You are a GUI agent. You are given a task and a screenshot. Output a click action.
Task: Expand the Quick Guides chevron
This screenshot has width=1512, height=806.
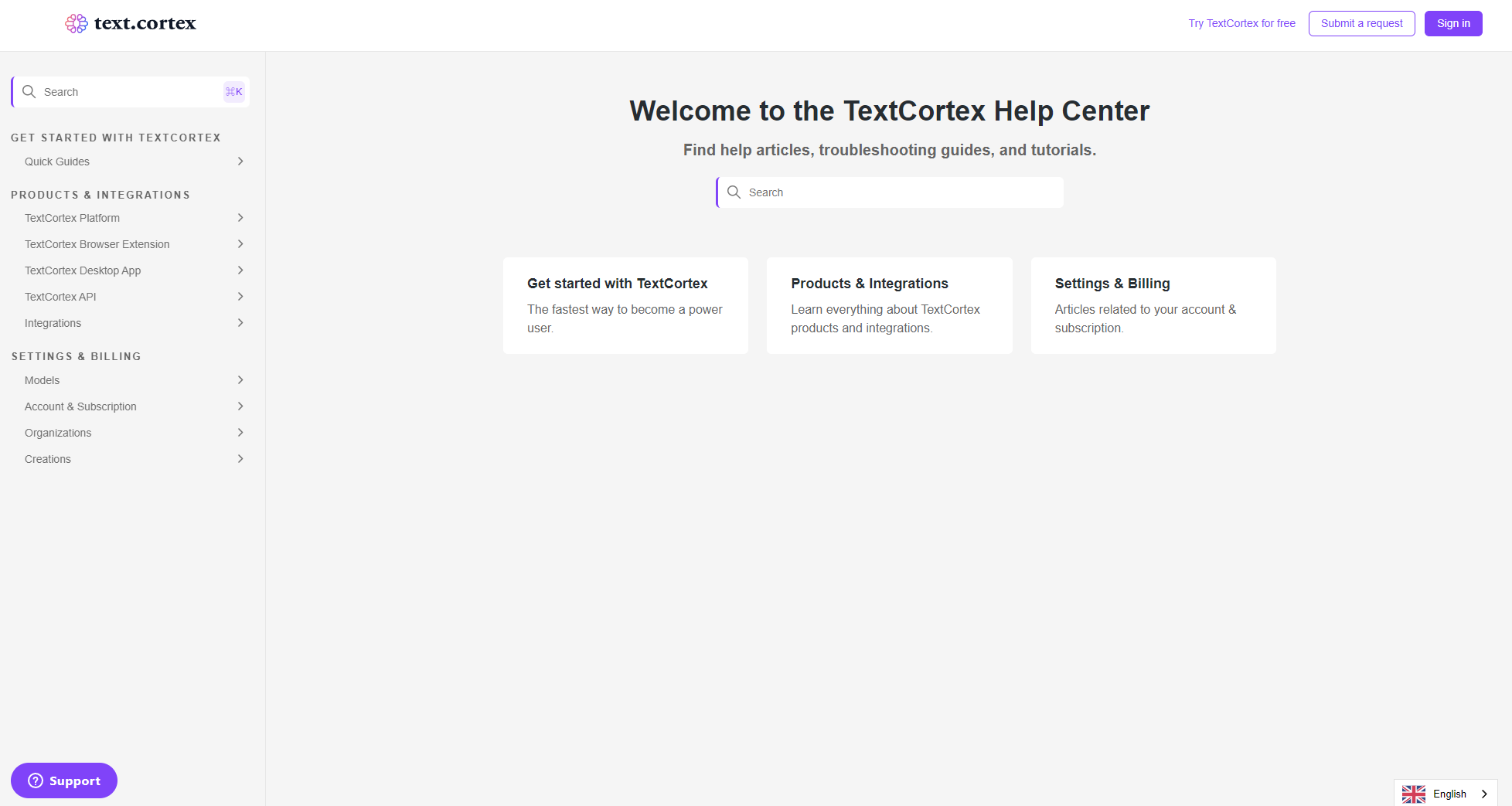coord(240,162)
